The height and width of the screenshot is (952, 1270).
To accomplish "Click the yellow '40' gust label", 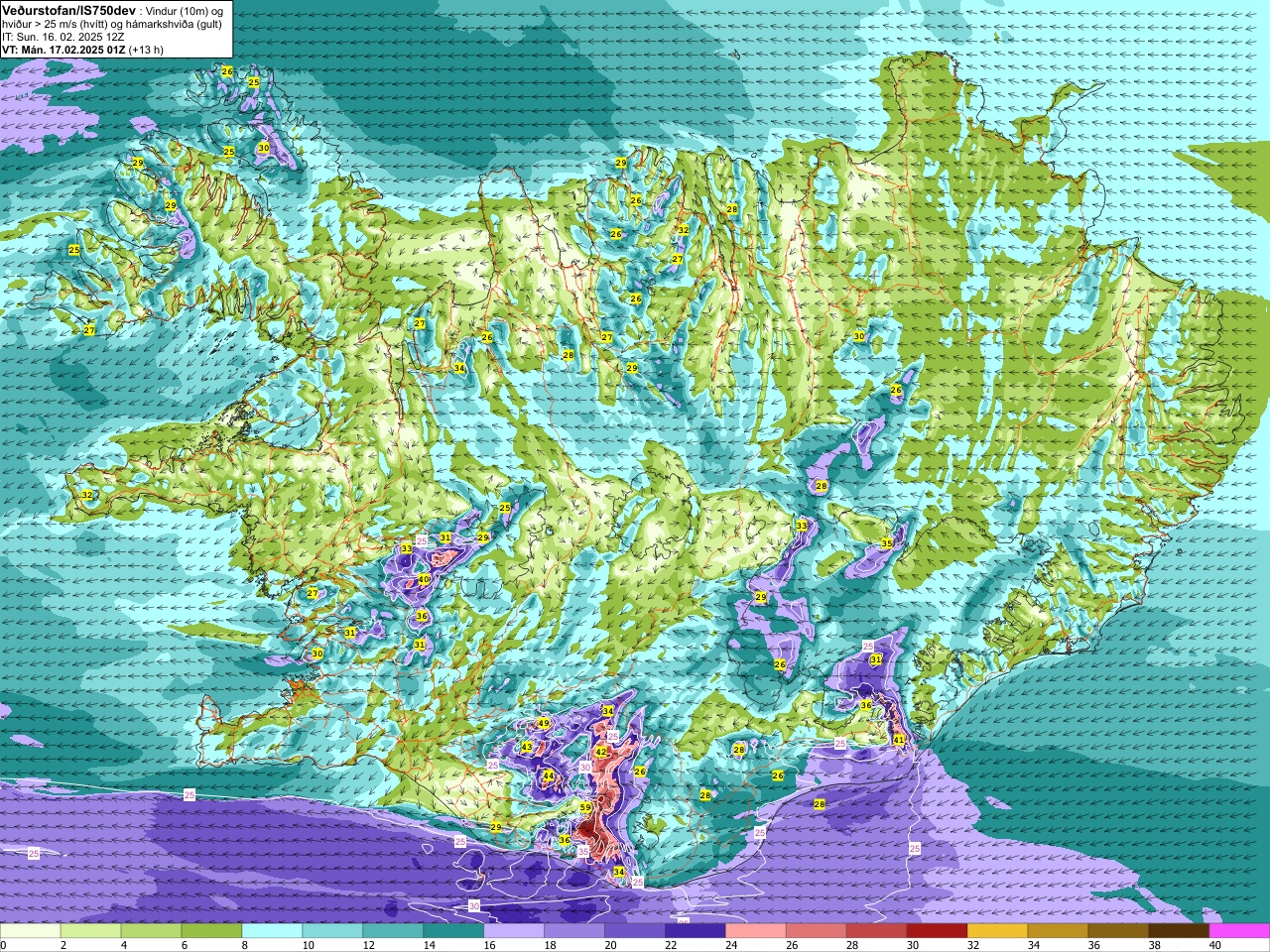I will point(424,579).
